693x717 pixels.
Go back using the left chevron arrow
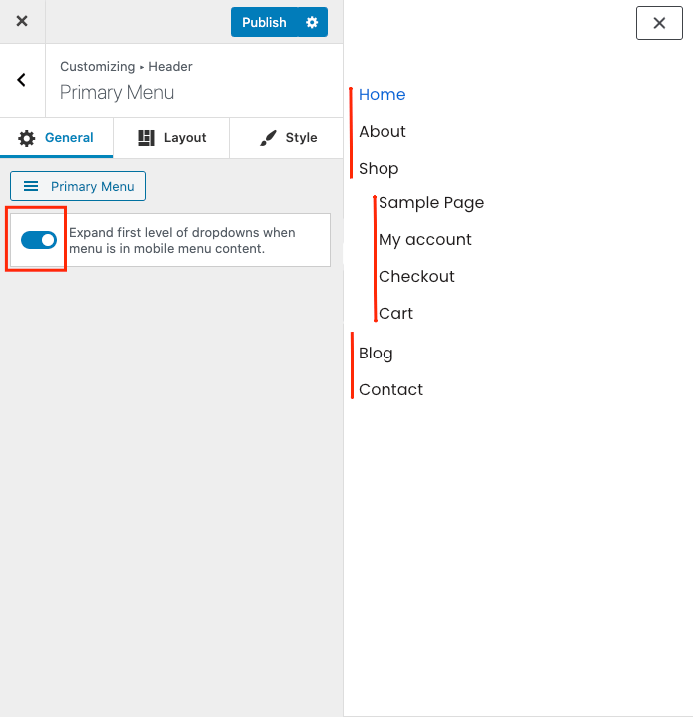pos(22,80)
